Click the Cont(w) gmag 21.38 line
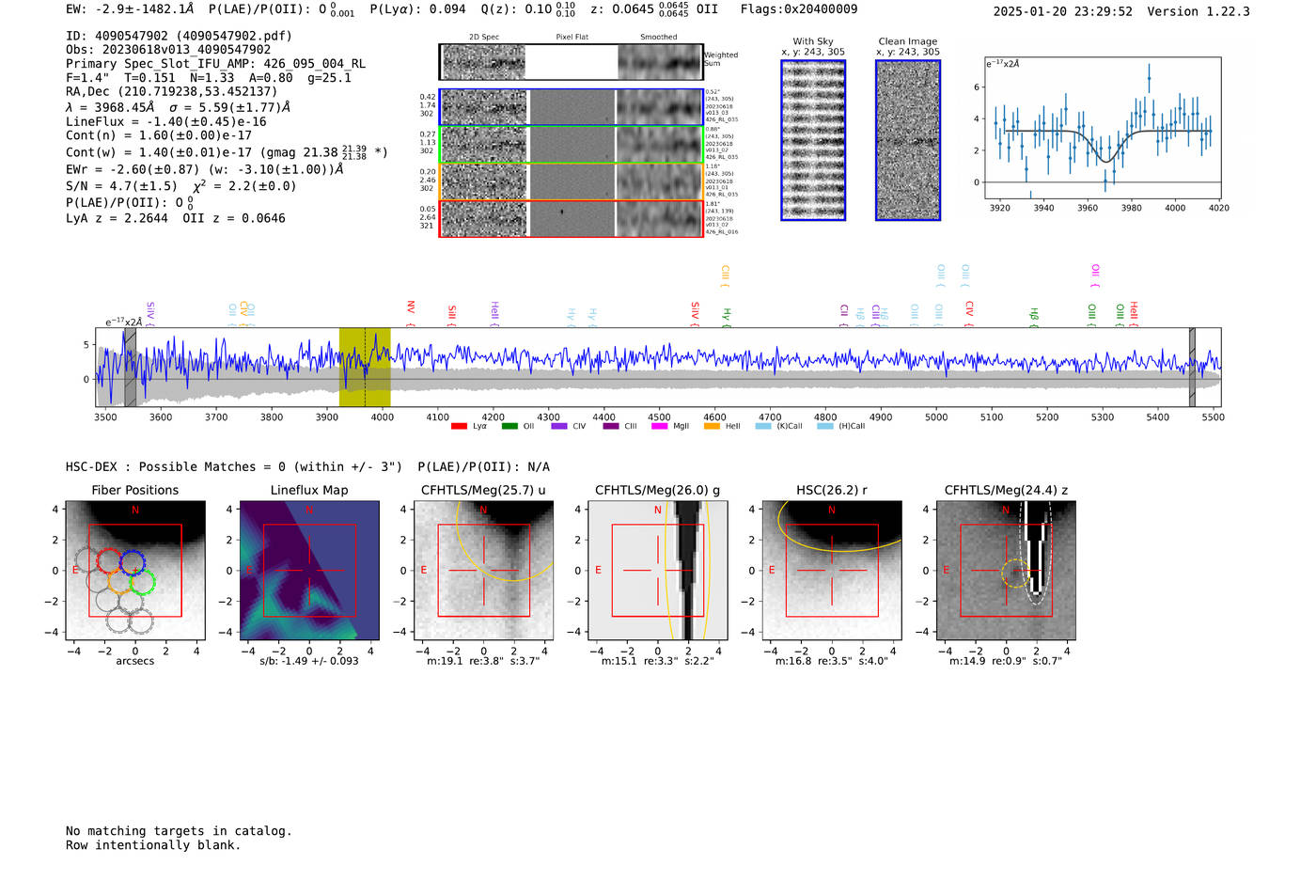Image resolution: width=1316 pixels, height=896 pixels. [227, 151]
